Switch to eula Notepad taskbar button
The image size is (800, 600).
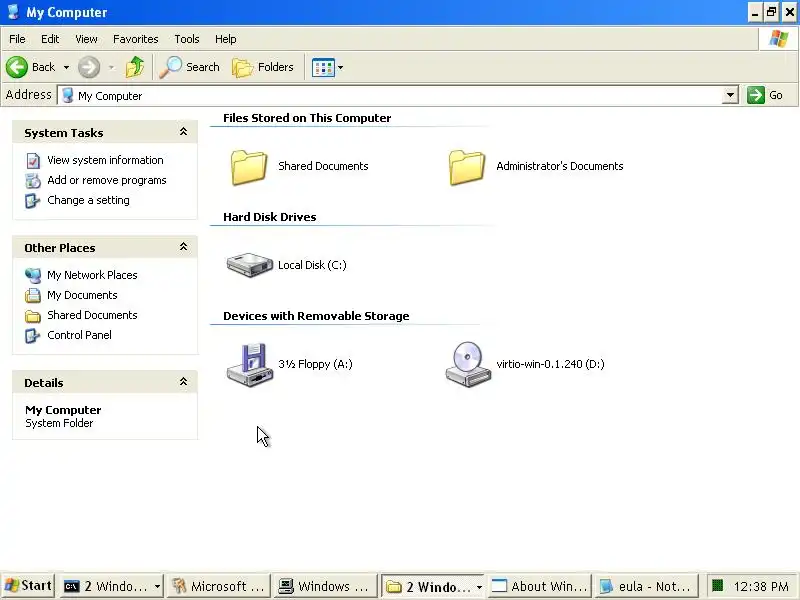tap(646, 586)
